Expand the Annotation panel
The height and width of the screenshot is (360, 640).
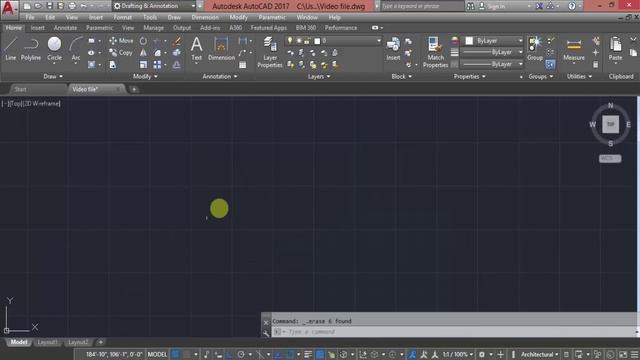(x=220, y=76)
